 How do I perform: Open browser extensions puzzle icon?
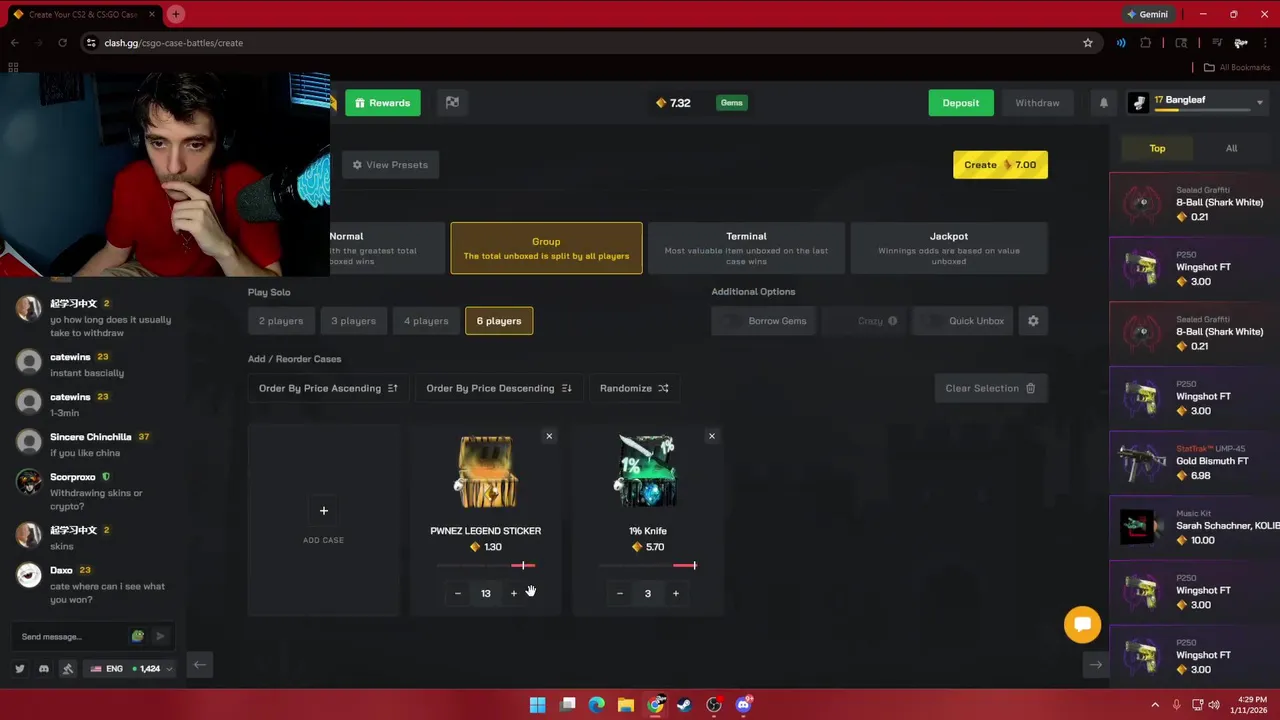point(1146,43)
